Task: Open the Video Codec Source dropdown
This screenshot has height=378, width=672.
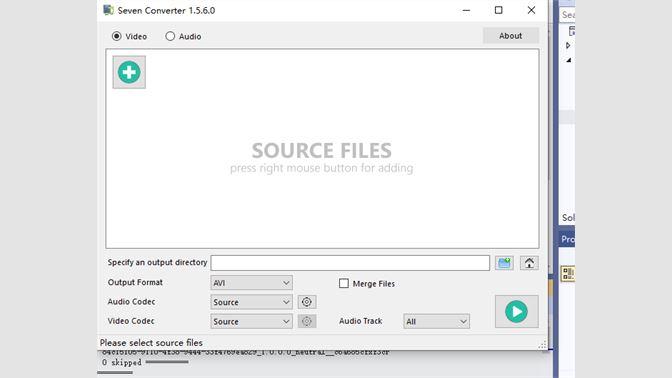Action: point(252,321)
